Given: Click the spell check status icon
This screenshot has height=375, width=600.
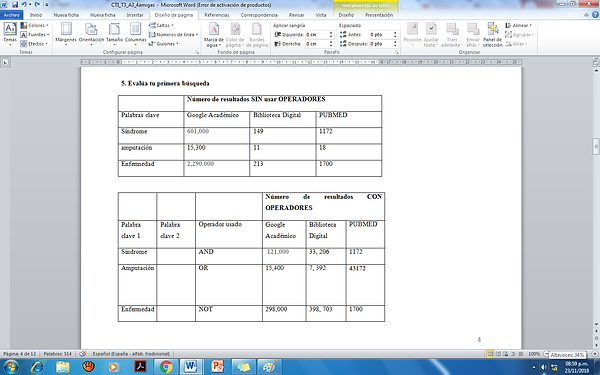Looking at the screenshot, I should coord(83,354).
